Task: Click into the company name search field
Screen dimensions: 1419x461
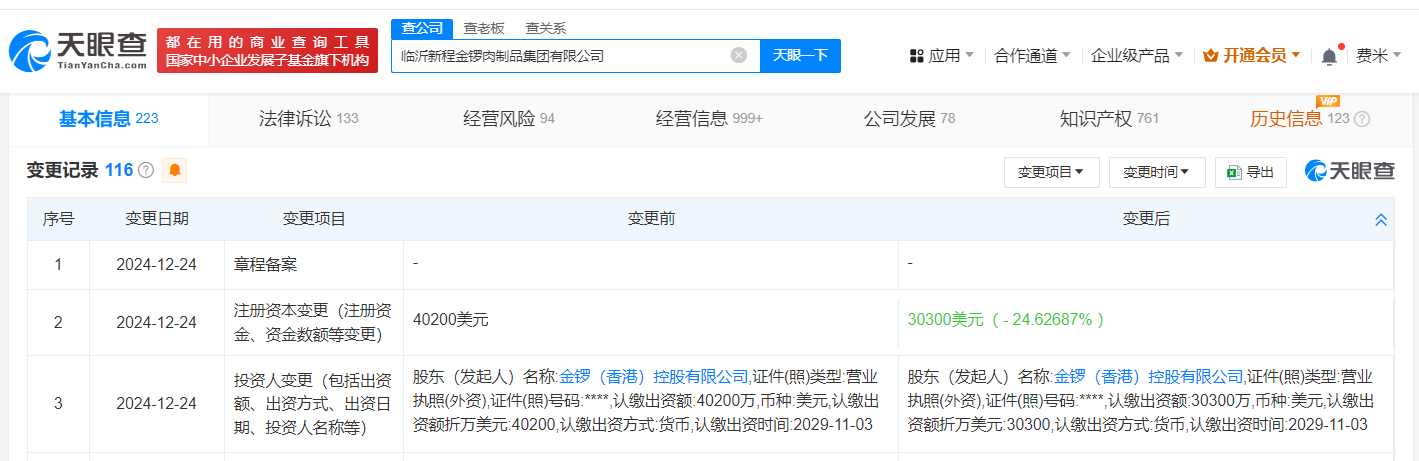Action: click(x=560, y=56)
